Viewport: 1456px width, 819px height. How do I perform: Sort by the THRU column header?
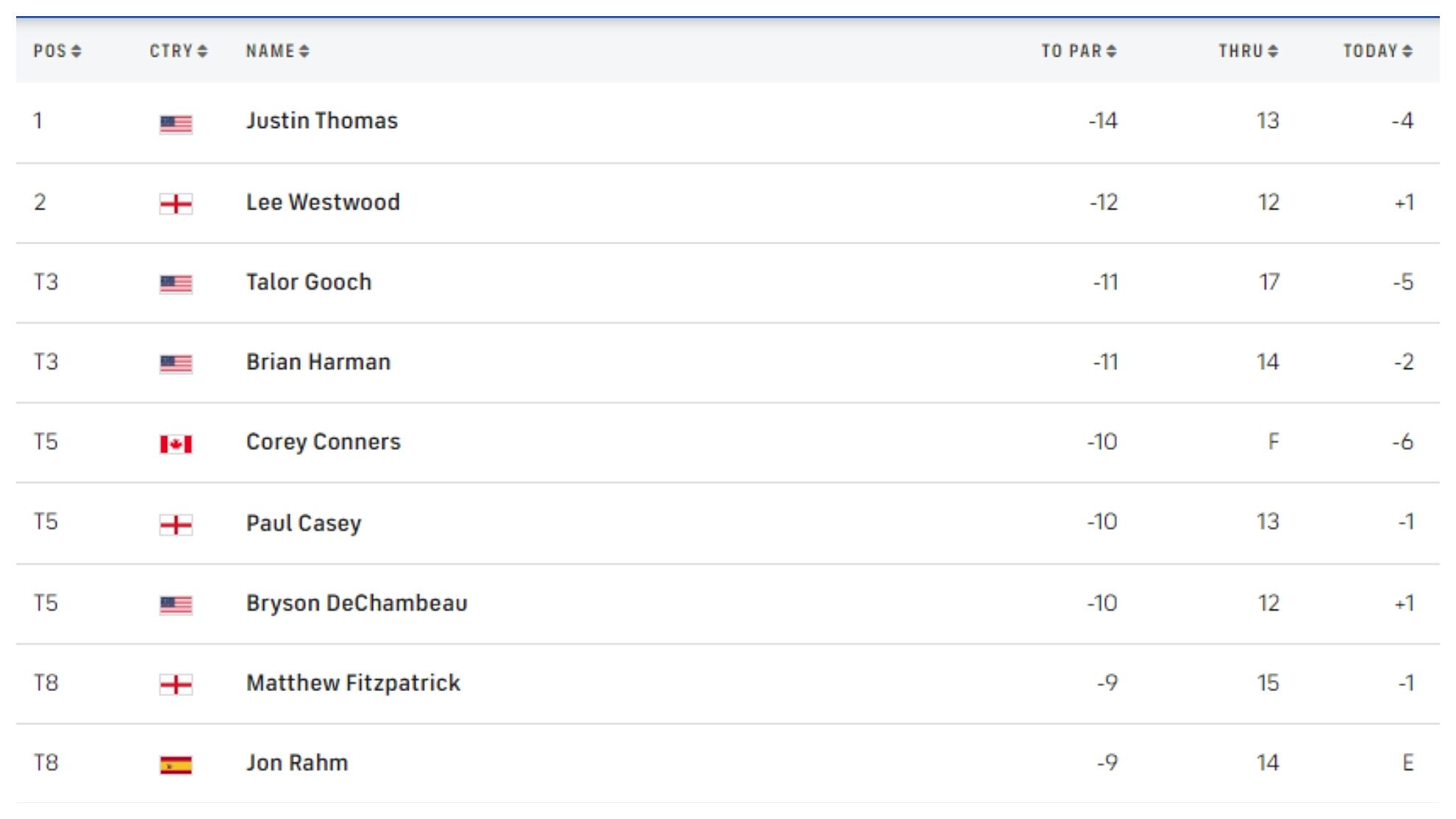coord(1248,51)
